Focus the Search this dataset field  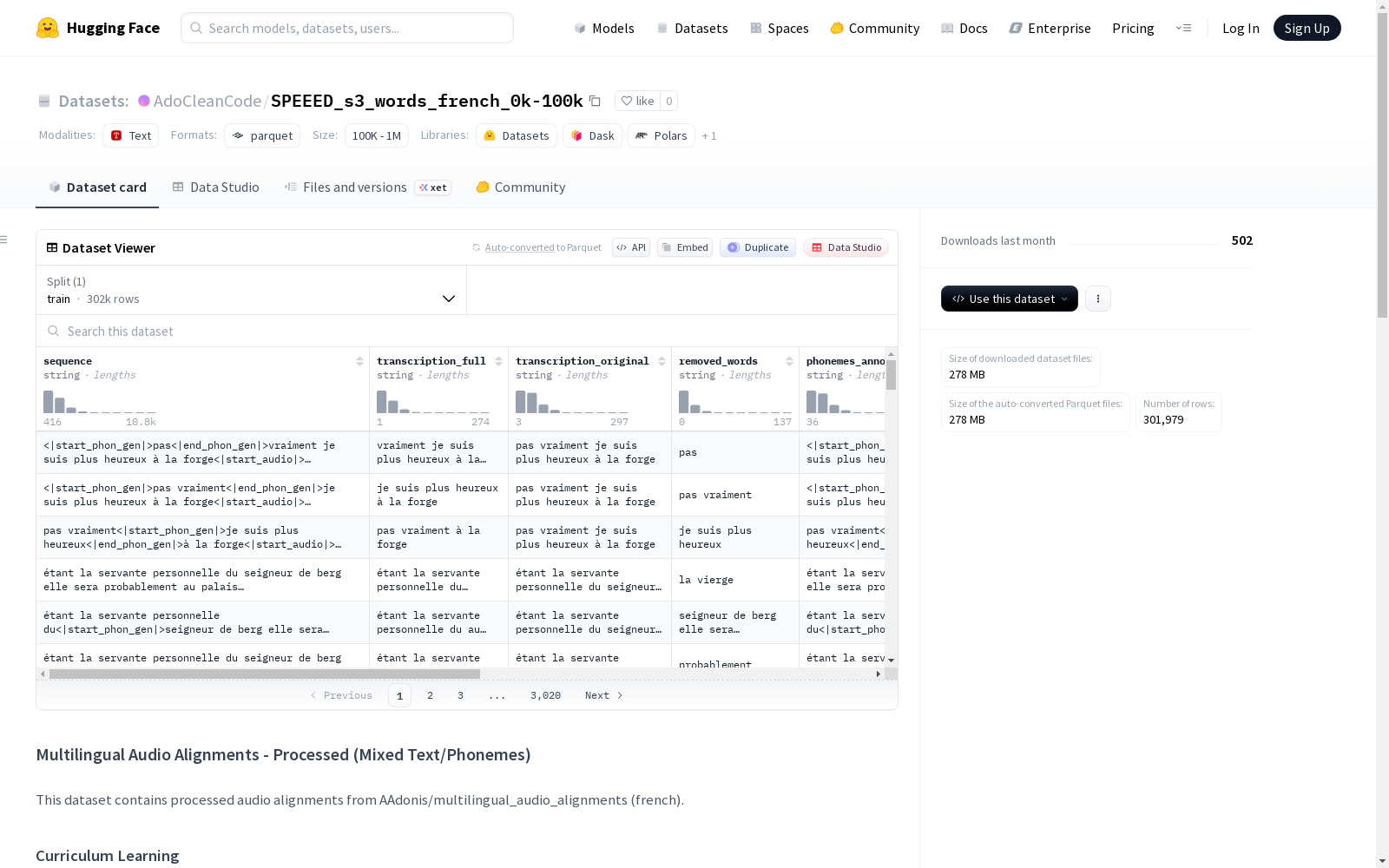467,331
